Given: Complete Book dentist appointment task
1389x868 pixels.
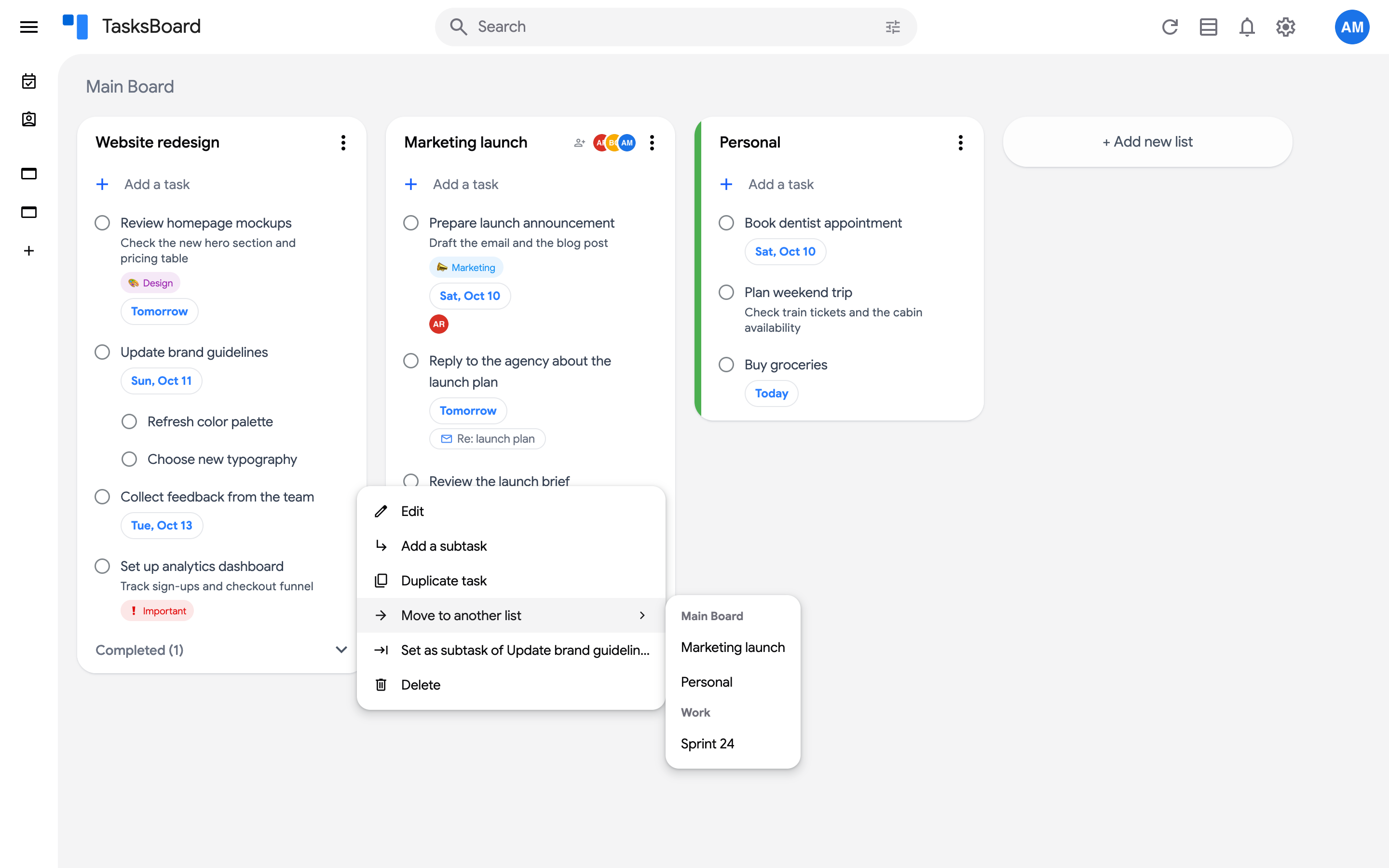Looking at the screenshot, I should pos(726,223).
